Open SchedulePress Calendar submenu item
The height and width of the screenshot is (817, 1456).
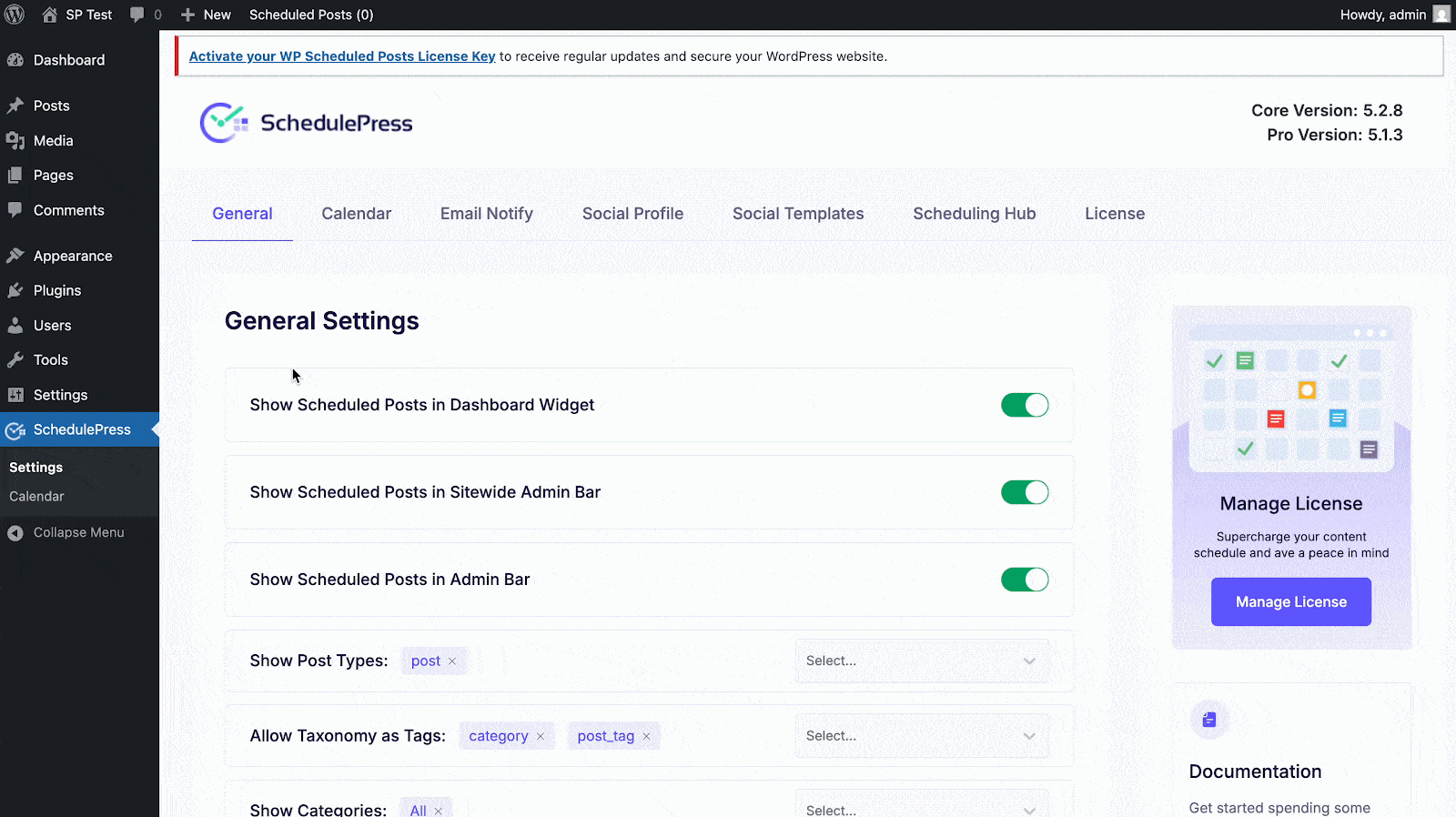pyautogui.click(x=36, y=496)
